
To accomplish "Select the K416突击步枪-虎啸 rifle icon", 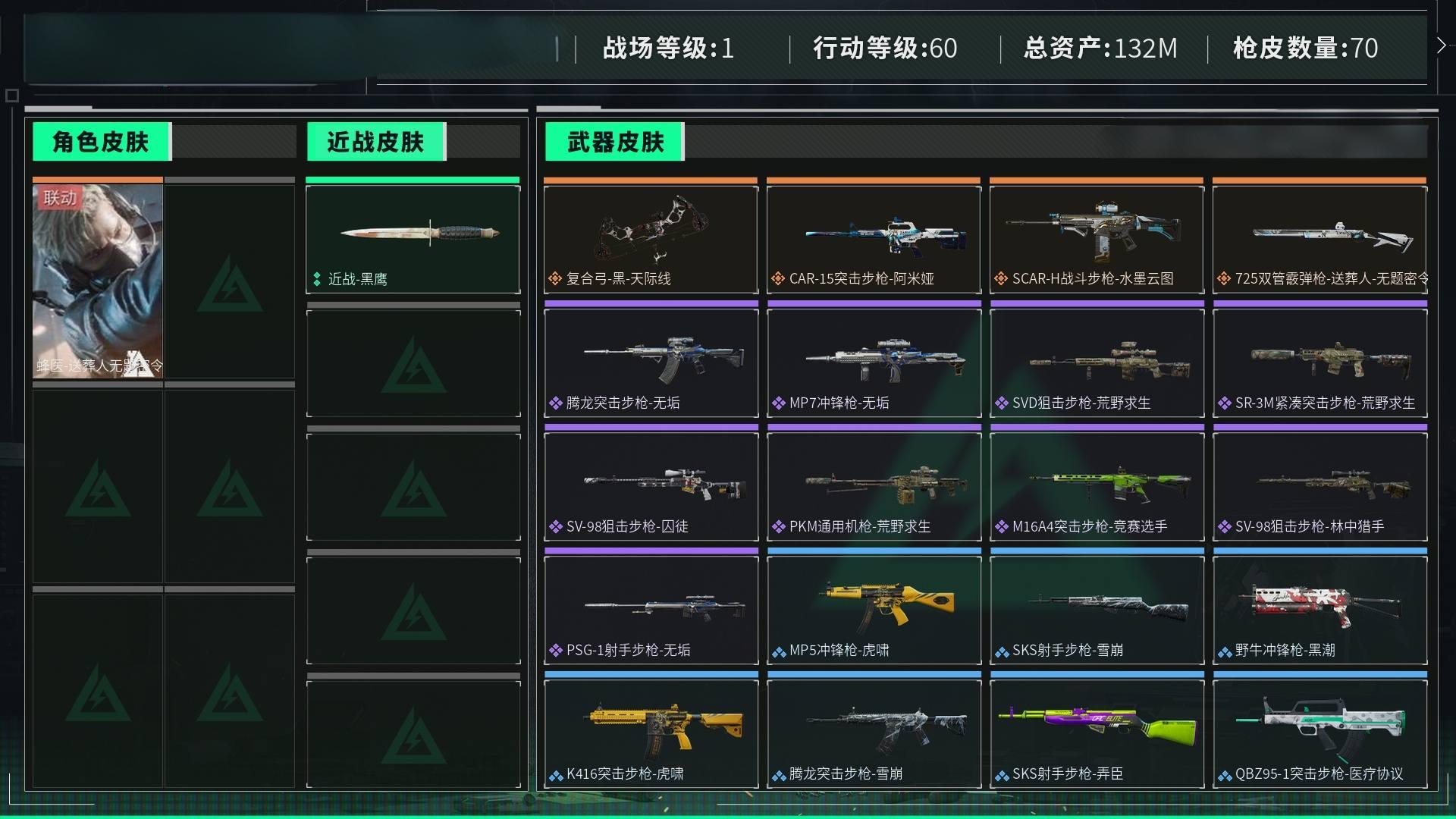I will pos(666,730).
